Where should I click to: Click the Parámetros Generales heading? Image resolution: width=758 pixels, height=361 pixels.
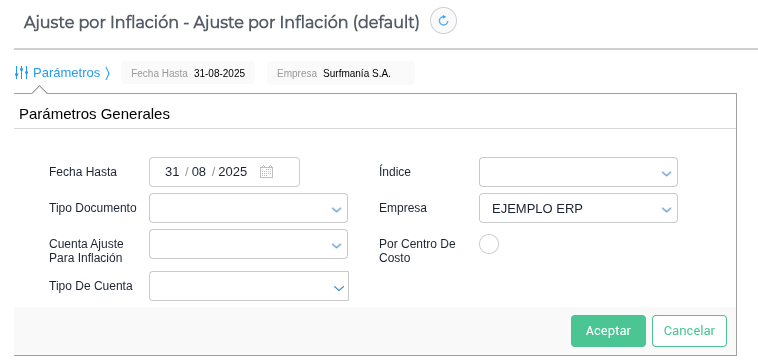coord(95,114)
